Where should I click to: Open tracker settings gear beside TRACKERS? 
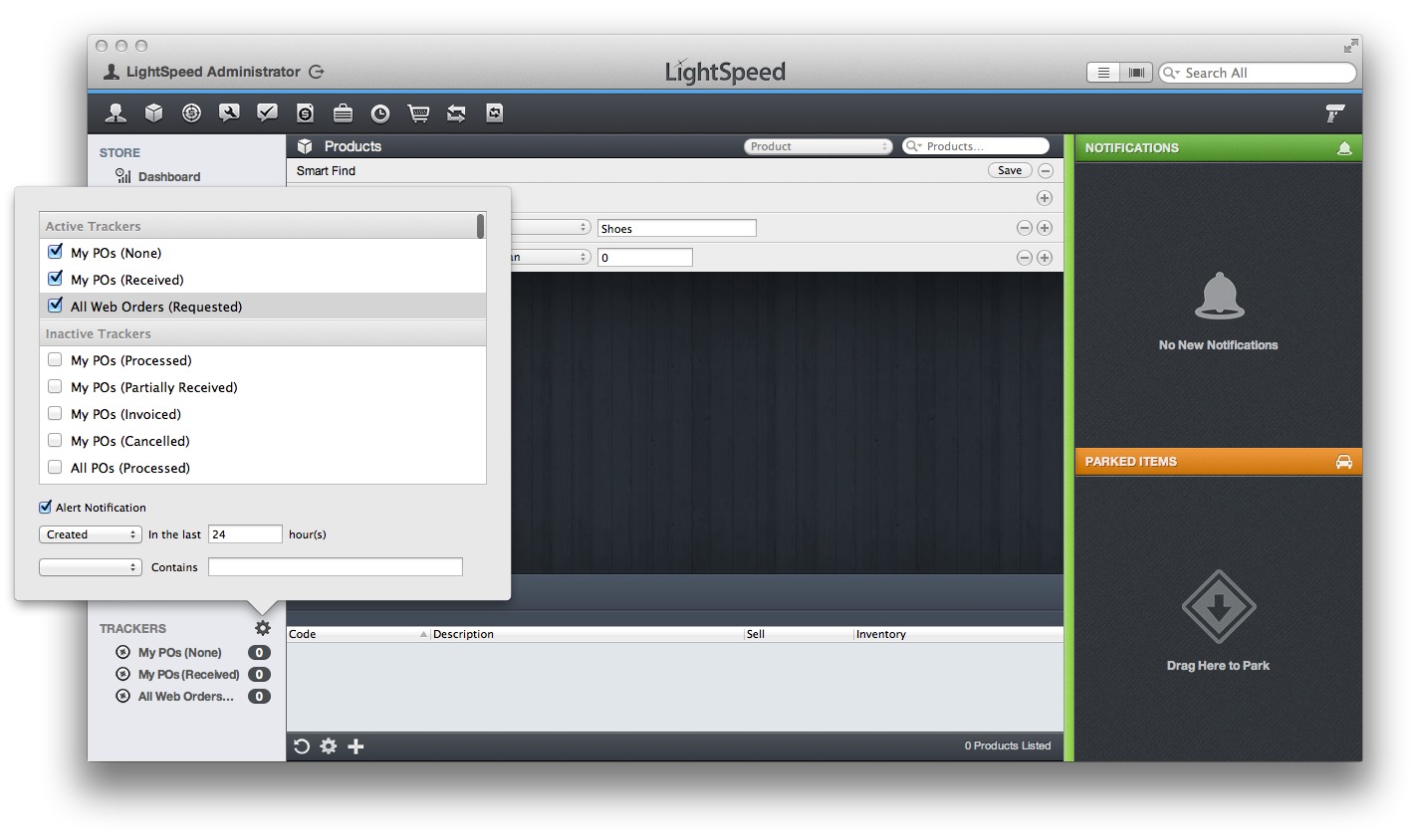tap(263, 628)
